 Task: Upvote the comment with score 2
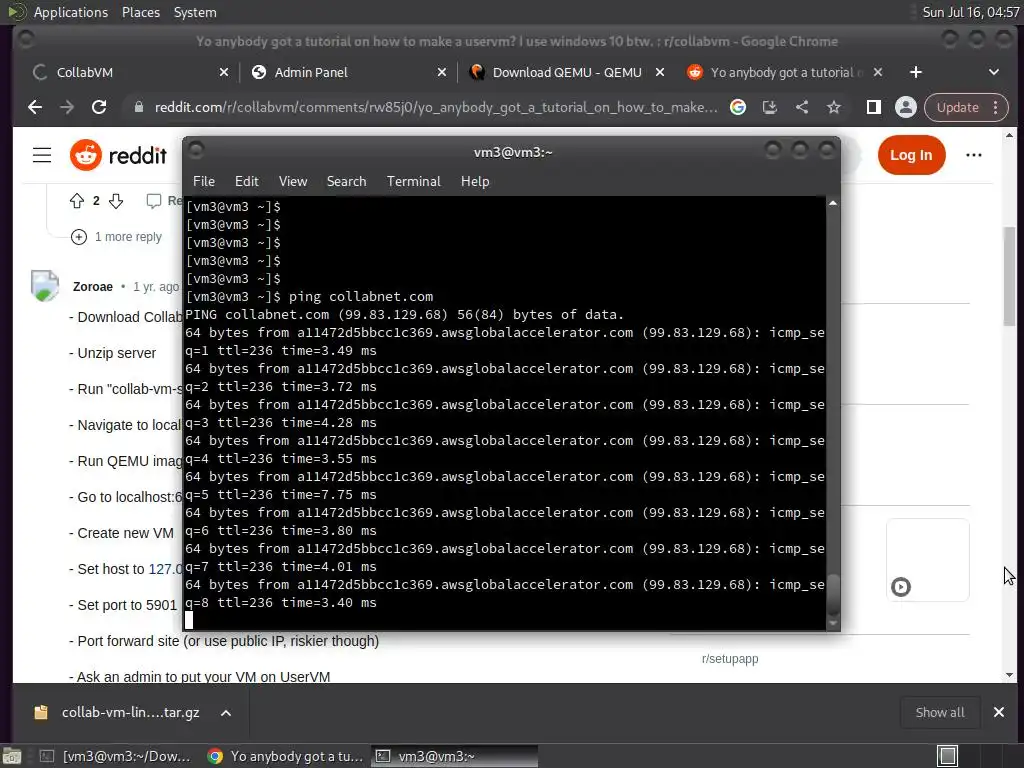coord(77,200)
